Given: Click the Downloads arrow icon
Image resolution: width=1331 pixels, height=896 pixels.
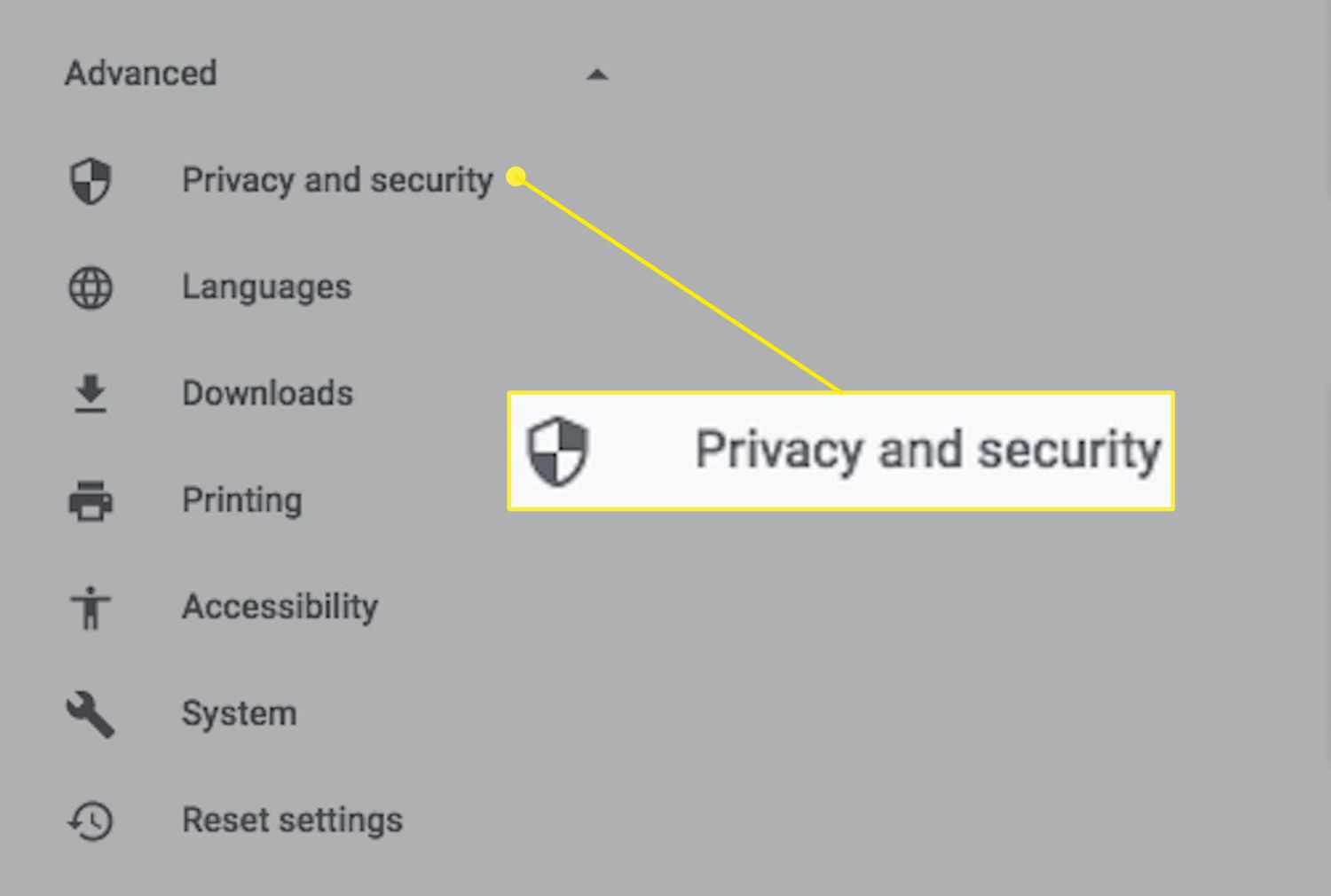Looking at the screenshot, I should click(91, 395).
